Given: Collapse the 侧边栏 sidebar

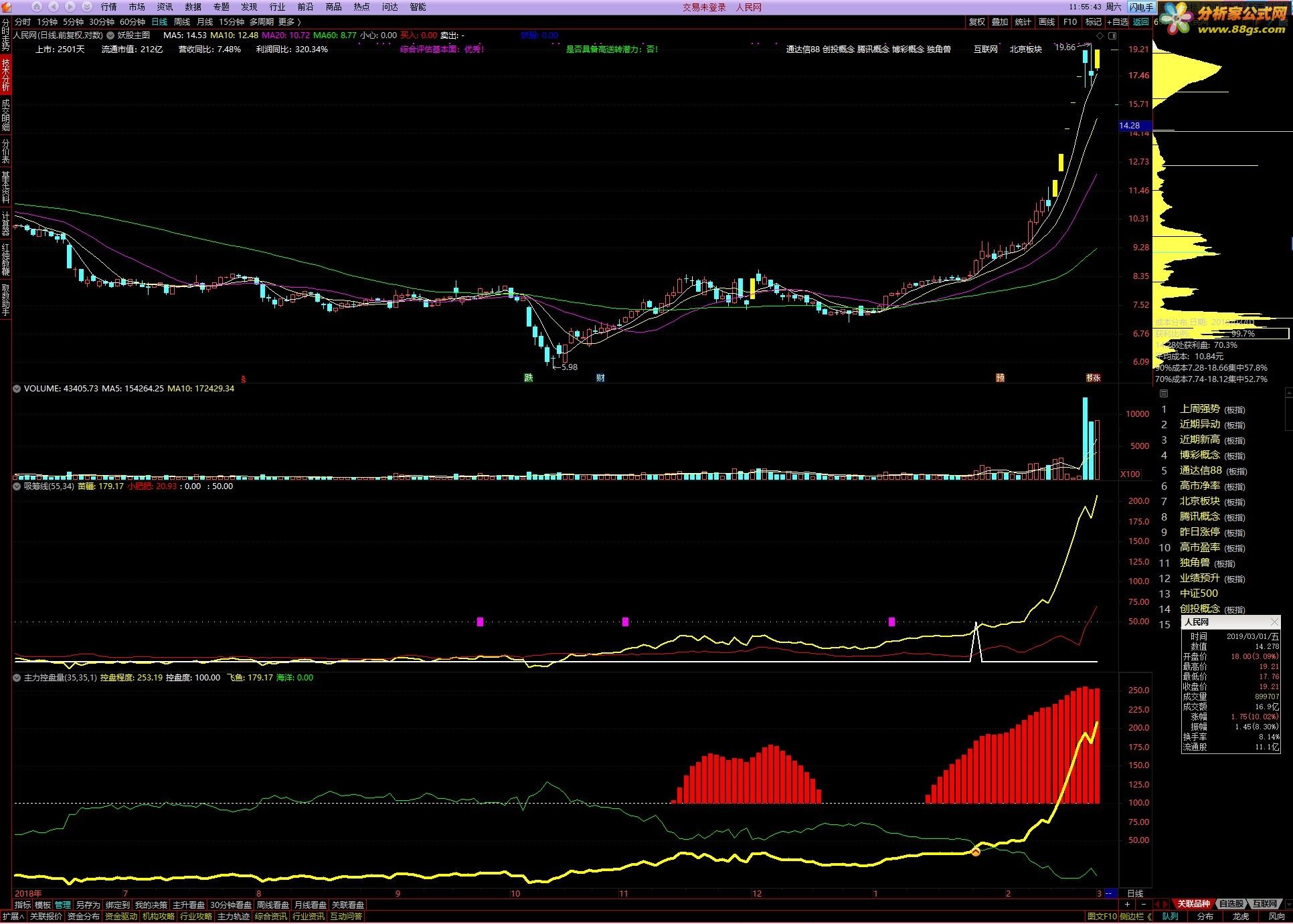Looking at the screenshot, I should click(x=1136, y=917).
